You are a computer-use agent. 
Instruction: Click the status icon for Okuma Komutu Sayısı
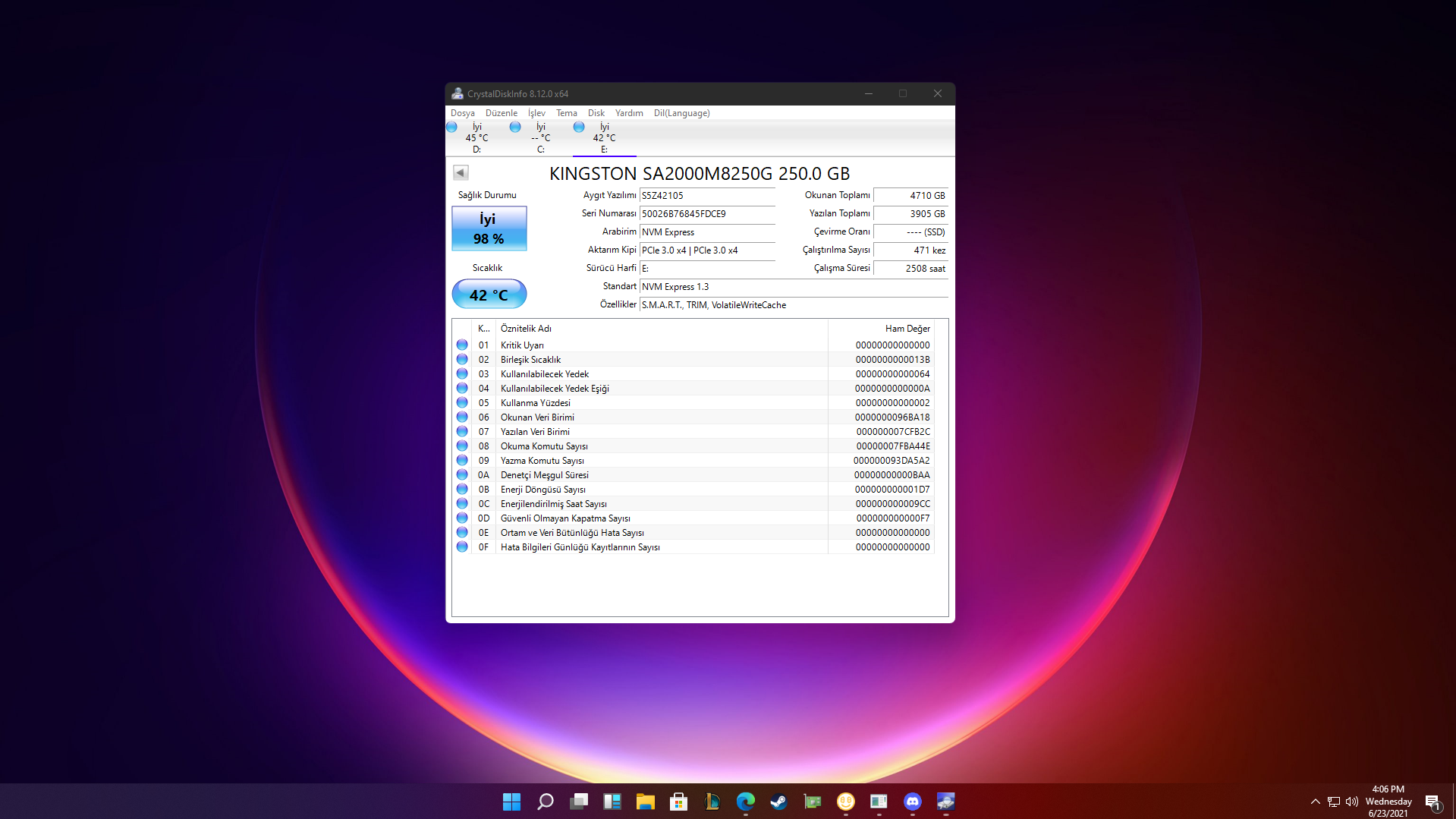[462, 446]
